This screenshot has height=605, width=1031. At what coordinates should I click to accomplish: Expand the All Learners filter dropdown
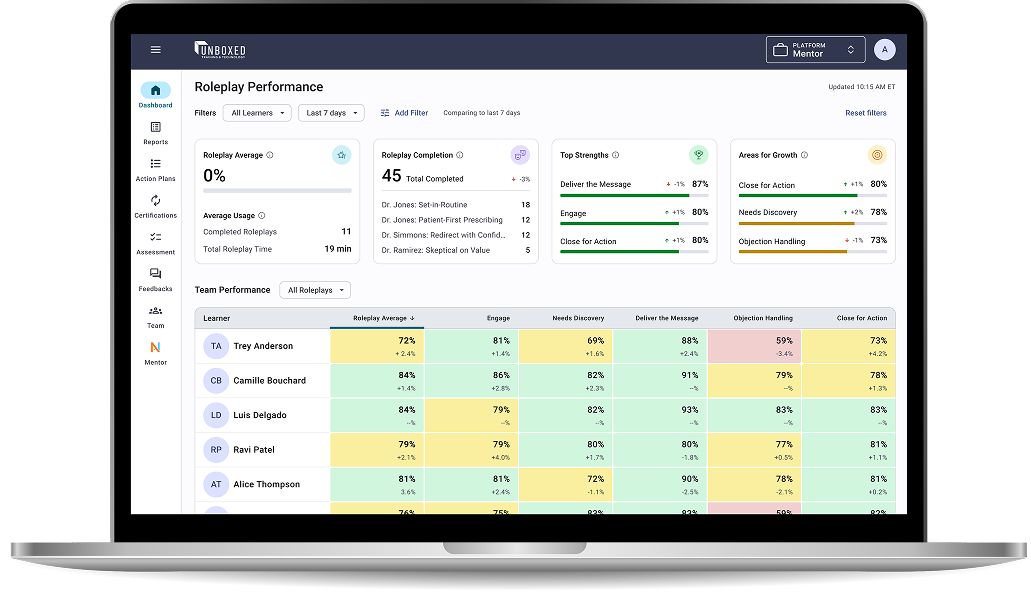click(257, 113)
